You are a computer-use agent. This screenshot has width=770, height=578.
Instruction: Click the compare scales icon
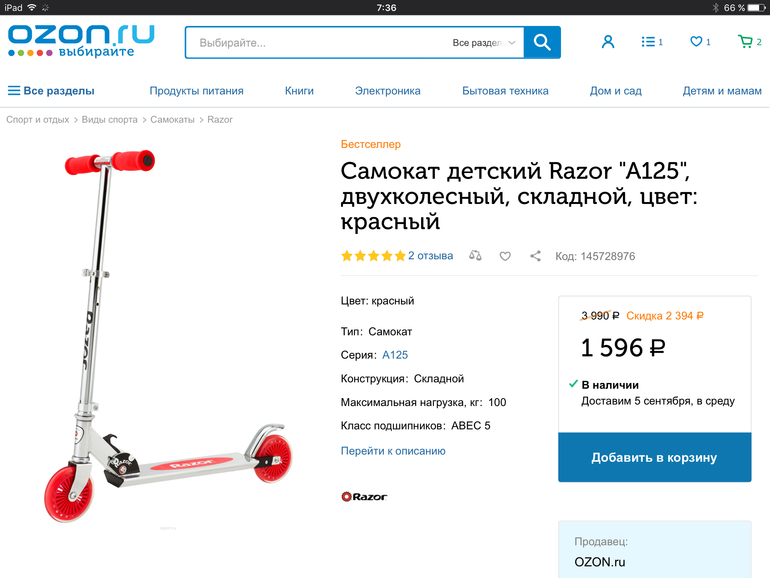click(475, 256)
